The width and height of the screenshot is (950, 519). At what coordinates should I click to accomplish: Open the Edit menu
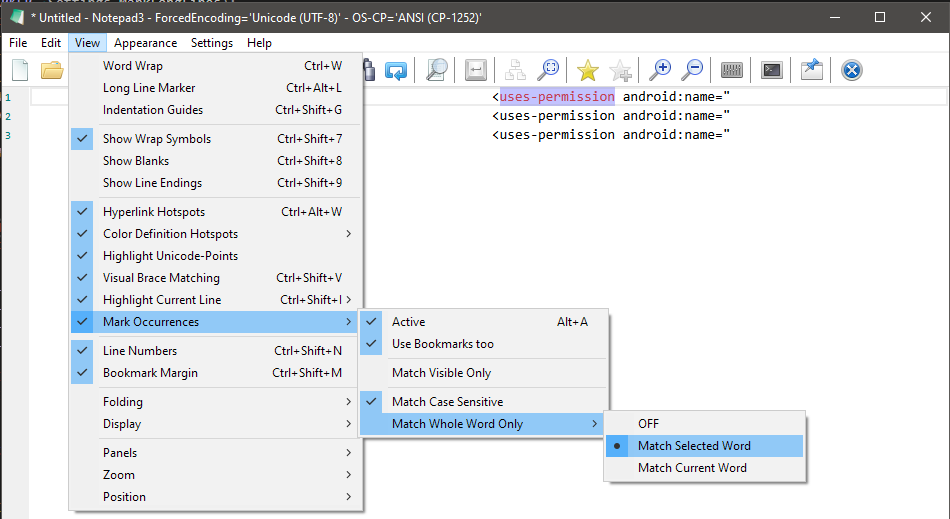tap(51, 43)
